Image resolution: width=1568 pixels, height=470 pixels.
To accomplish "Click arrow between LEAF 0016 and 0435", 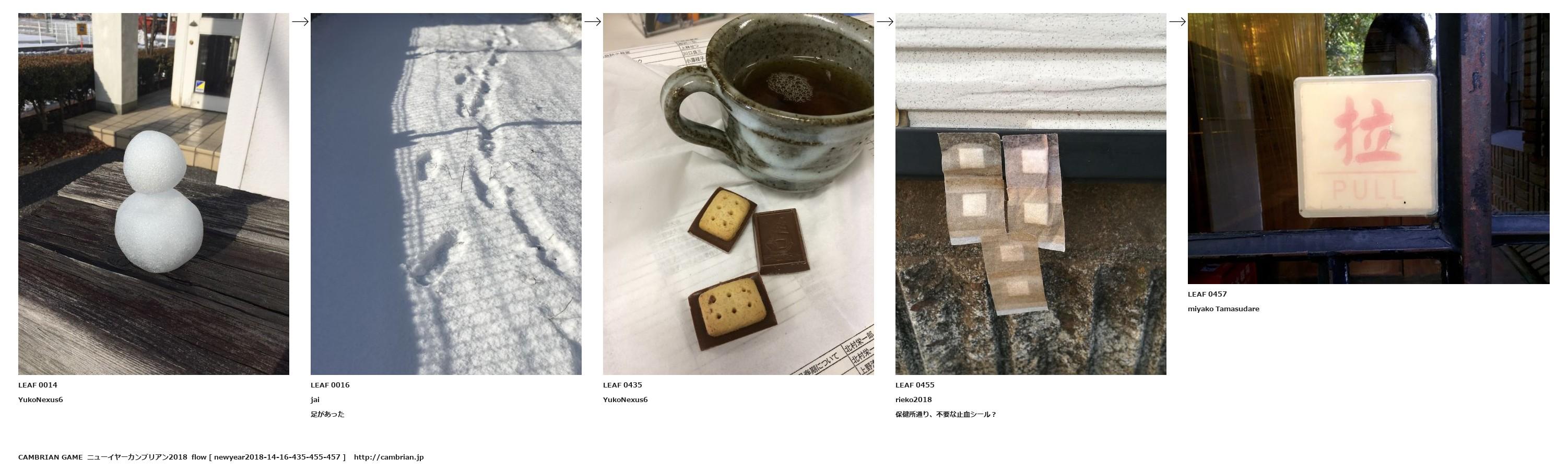I will tap(592, 21).
